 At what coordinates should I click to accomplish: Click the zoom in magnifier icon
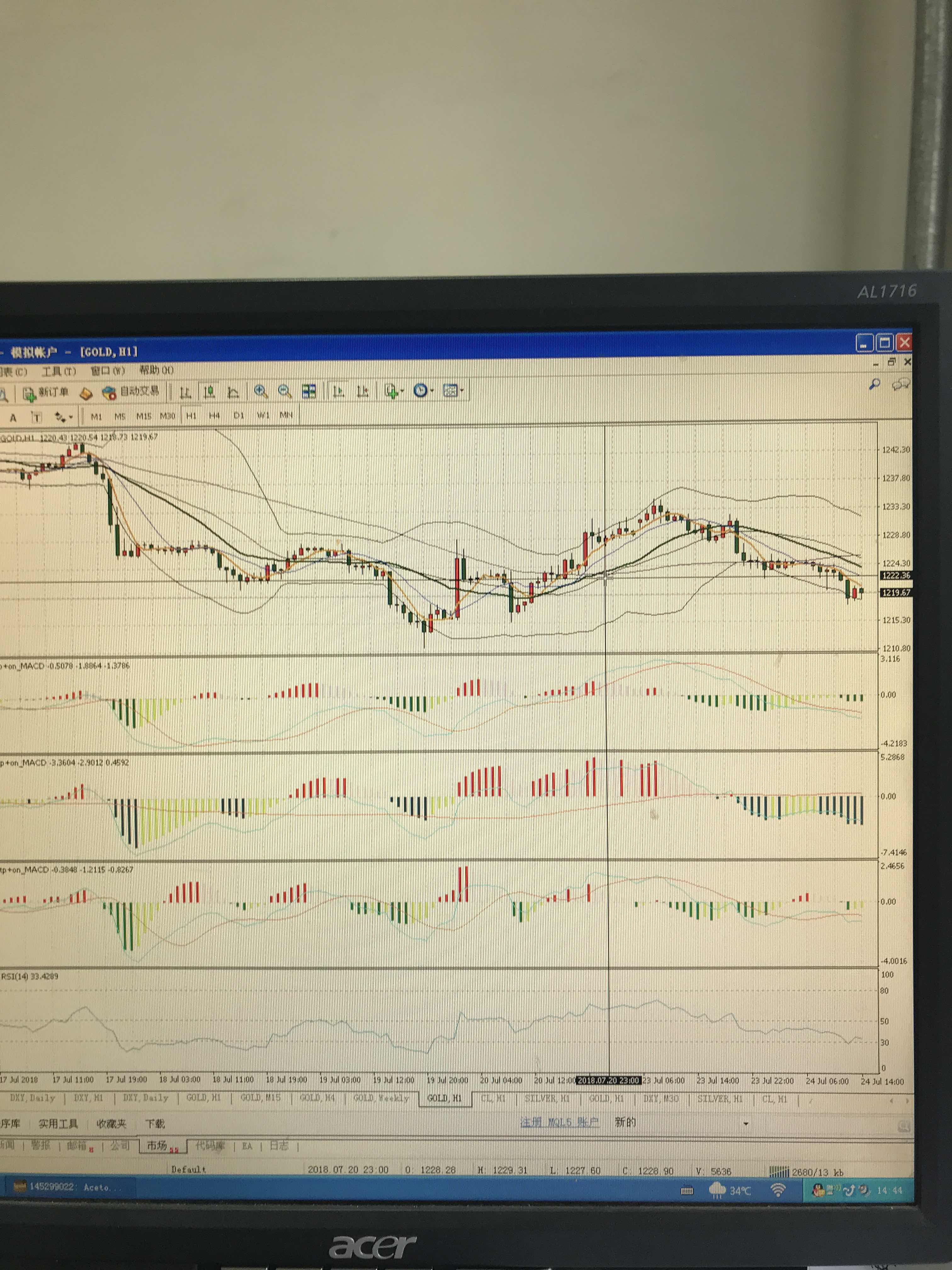coord(261,392)
